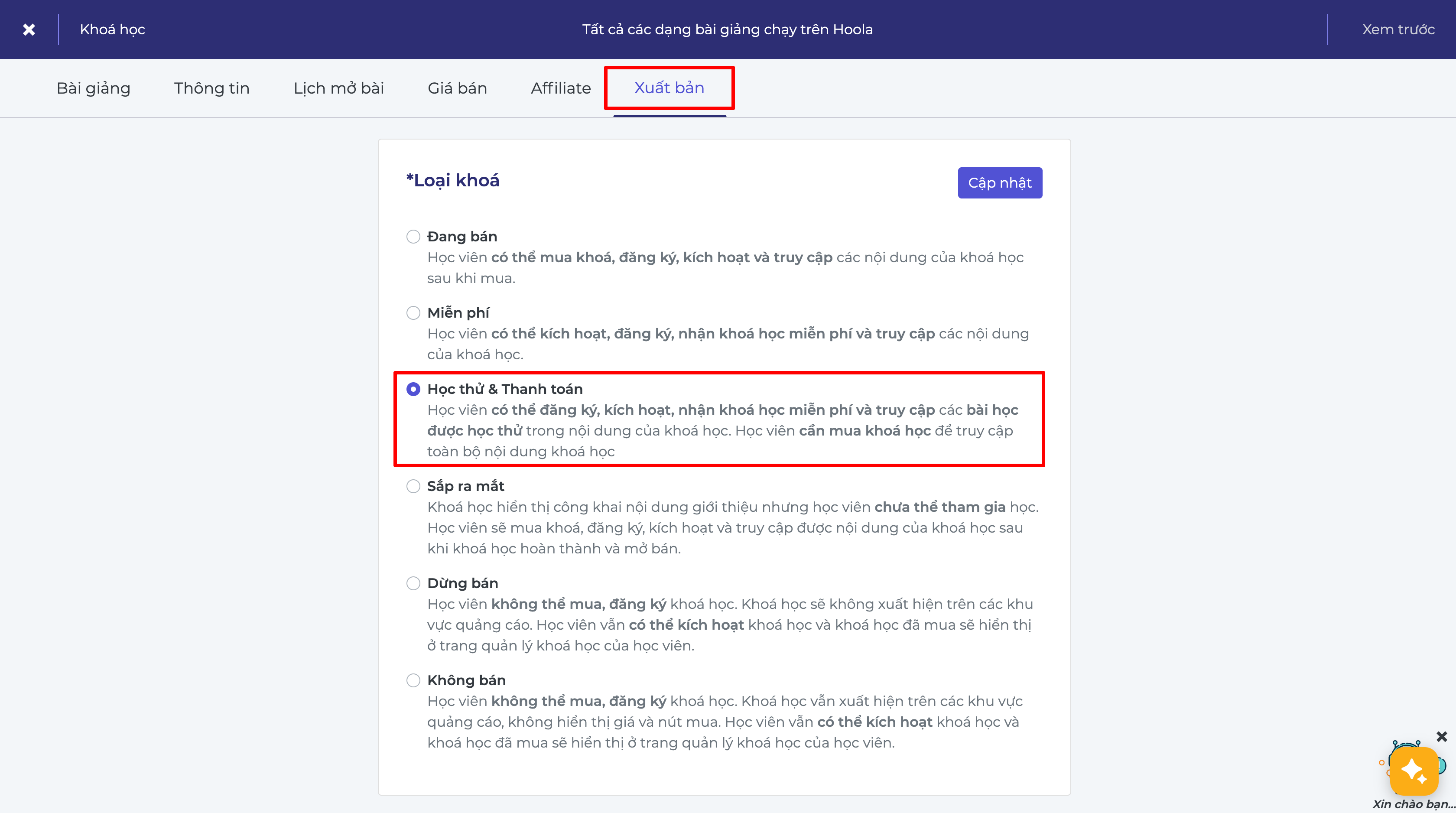This screenshot has width=1456, height=813.
Task: Select the Xuất bản tab
Action: click(x=669, y=88)
